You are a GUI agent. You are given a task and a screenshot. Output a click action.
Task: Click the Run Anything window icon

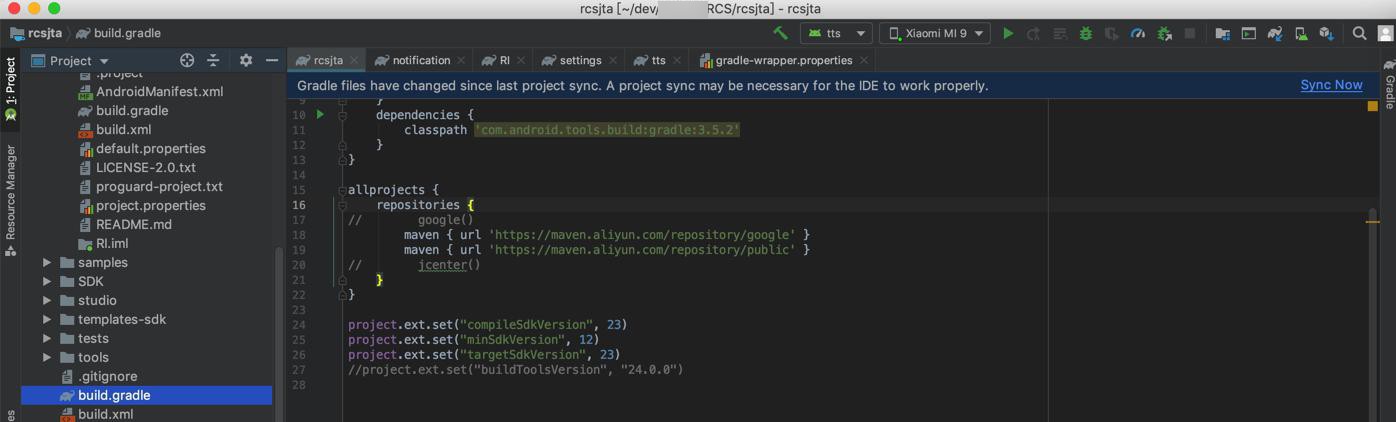(x=1249, y=33)
